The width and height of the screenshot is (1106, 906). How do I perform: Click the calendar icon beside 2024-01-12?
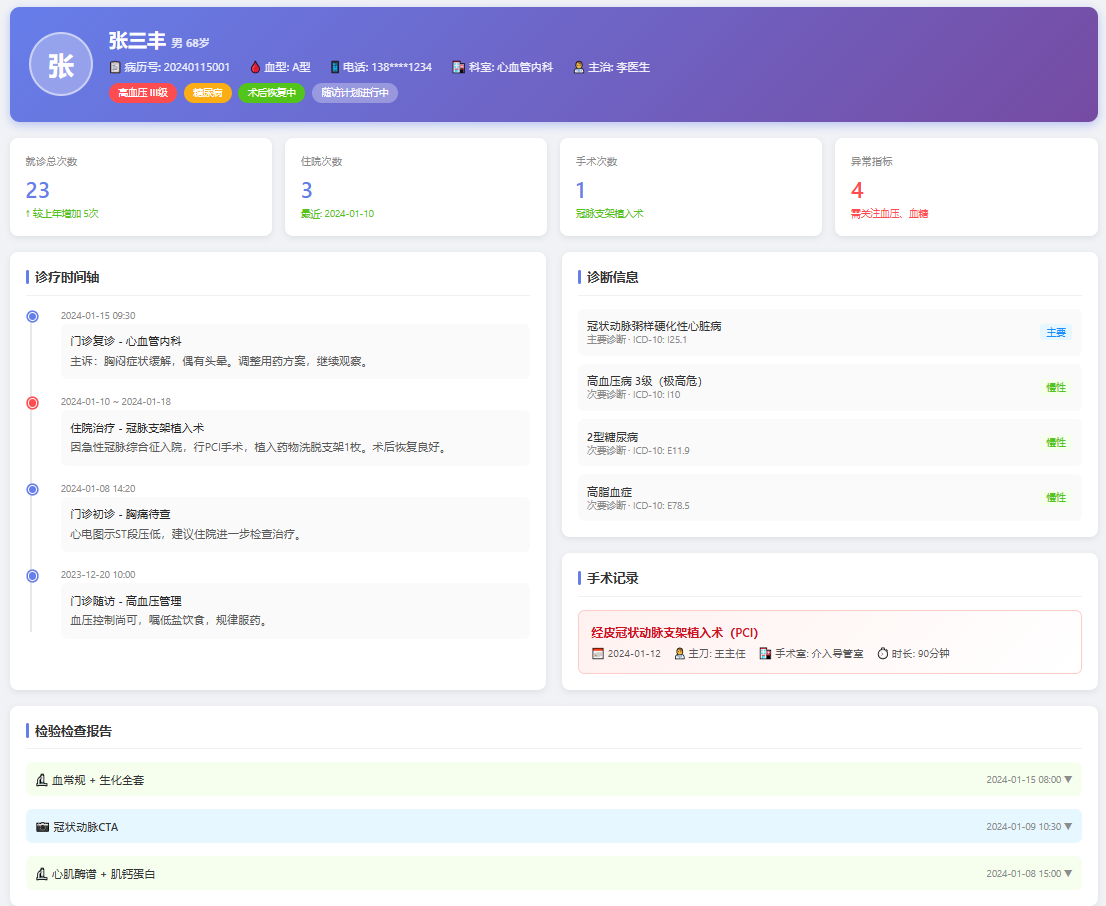[x=598, y=653]
